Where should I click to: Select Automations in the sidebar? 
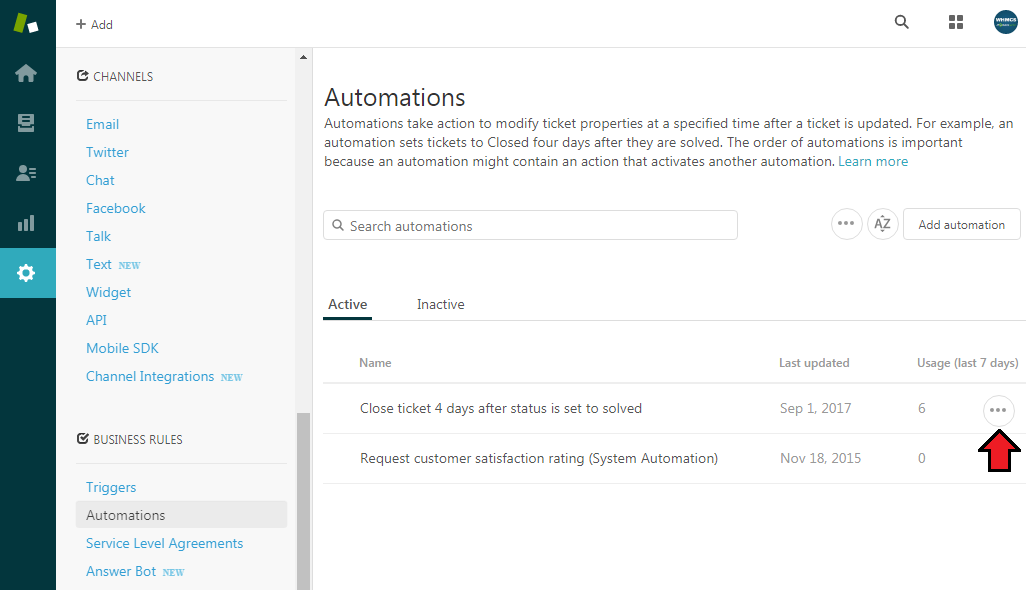(x=181, y=515)
